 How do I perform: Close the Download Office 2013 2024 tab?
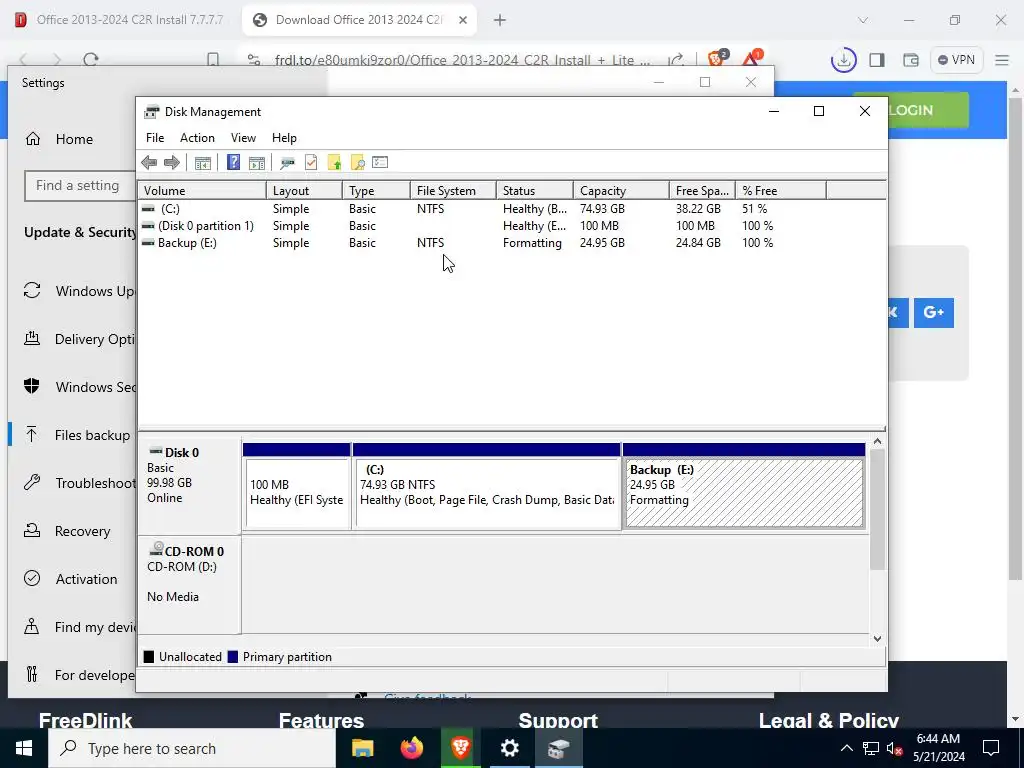[x=463, y=20]
